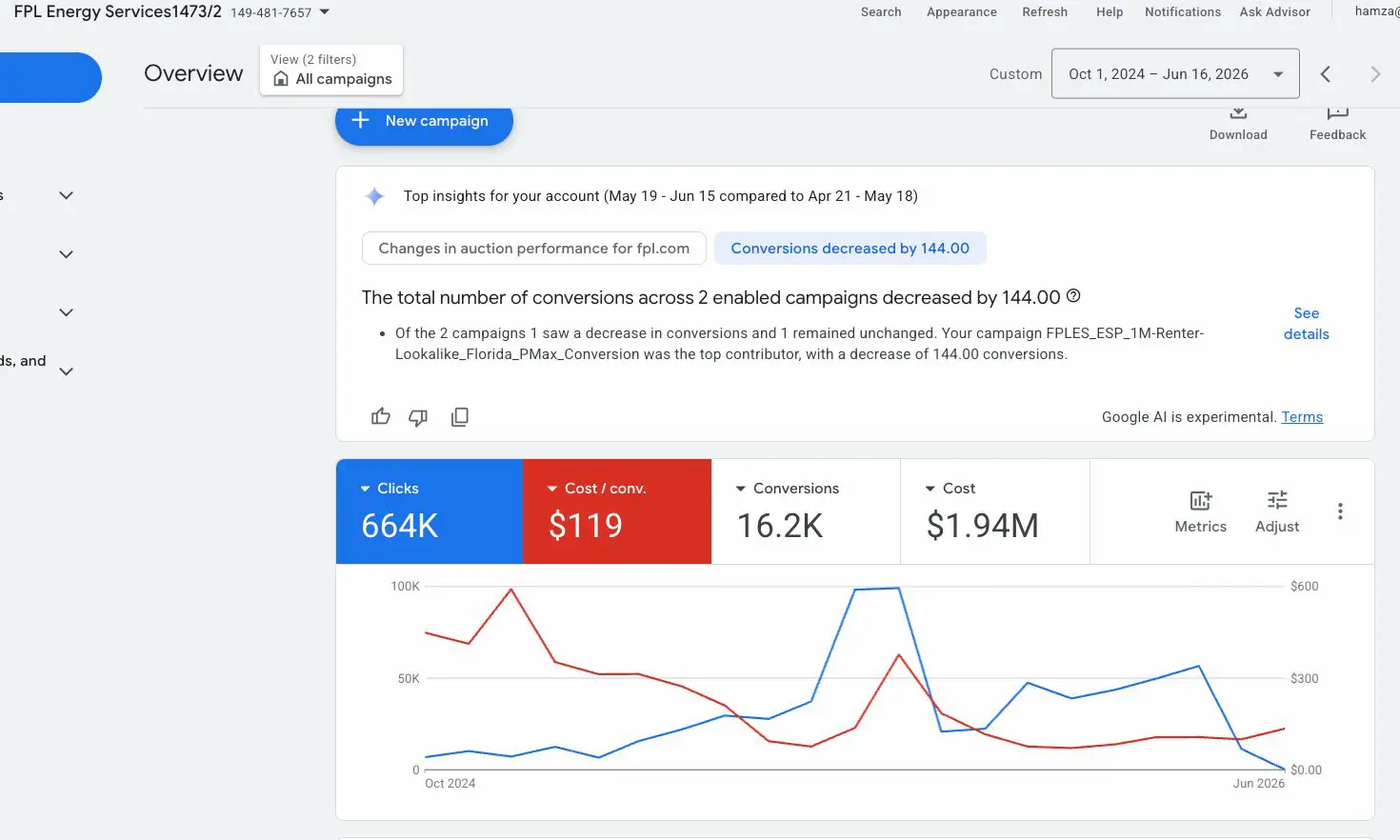Expand the second sidebar section chevron

coord(66,254)
